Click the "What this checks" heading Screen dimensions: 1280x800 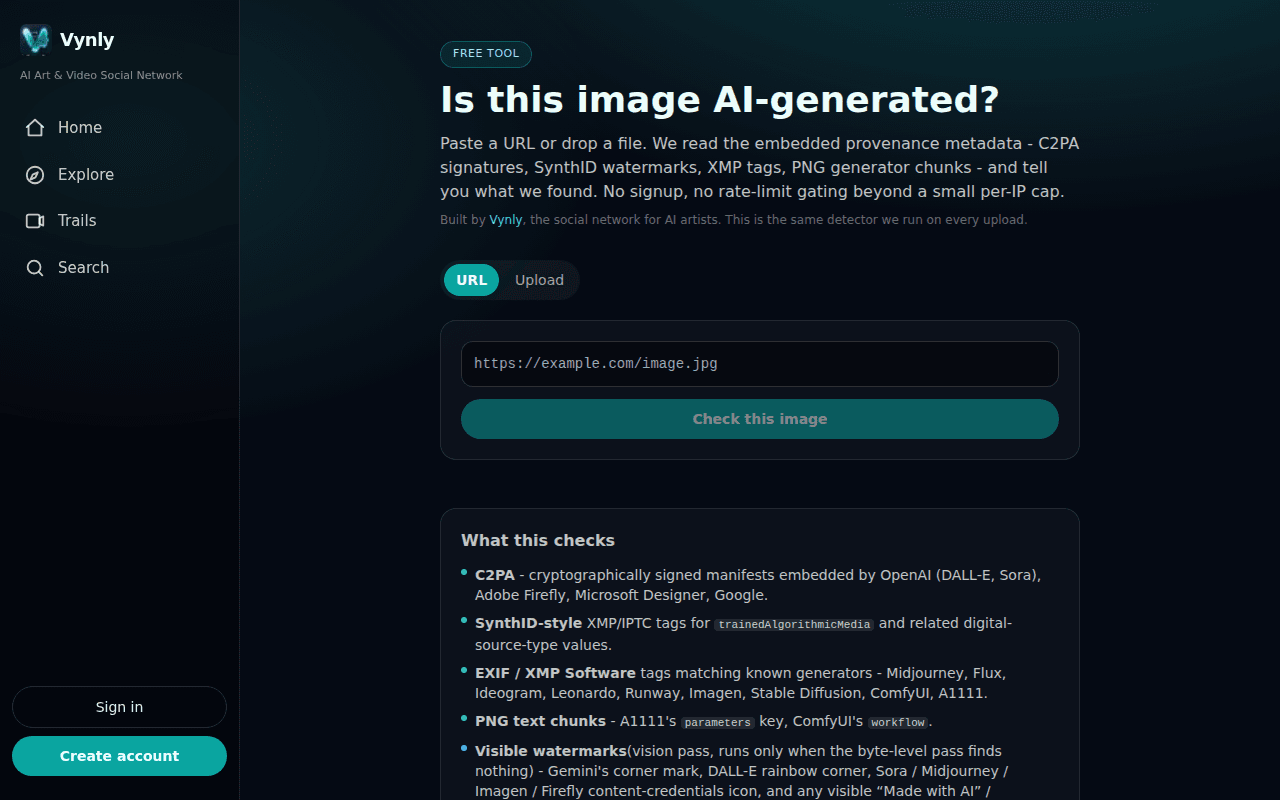(538, 540)
